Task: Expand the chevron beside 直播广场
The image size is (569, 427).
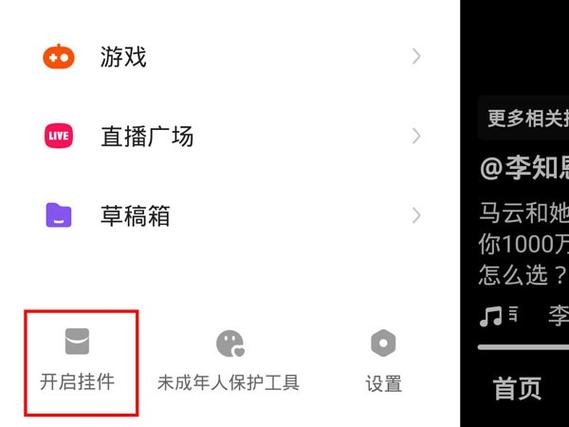Action: pos(417,136)
